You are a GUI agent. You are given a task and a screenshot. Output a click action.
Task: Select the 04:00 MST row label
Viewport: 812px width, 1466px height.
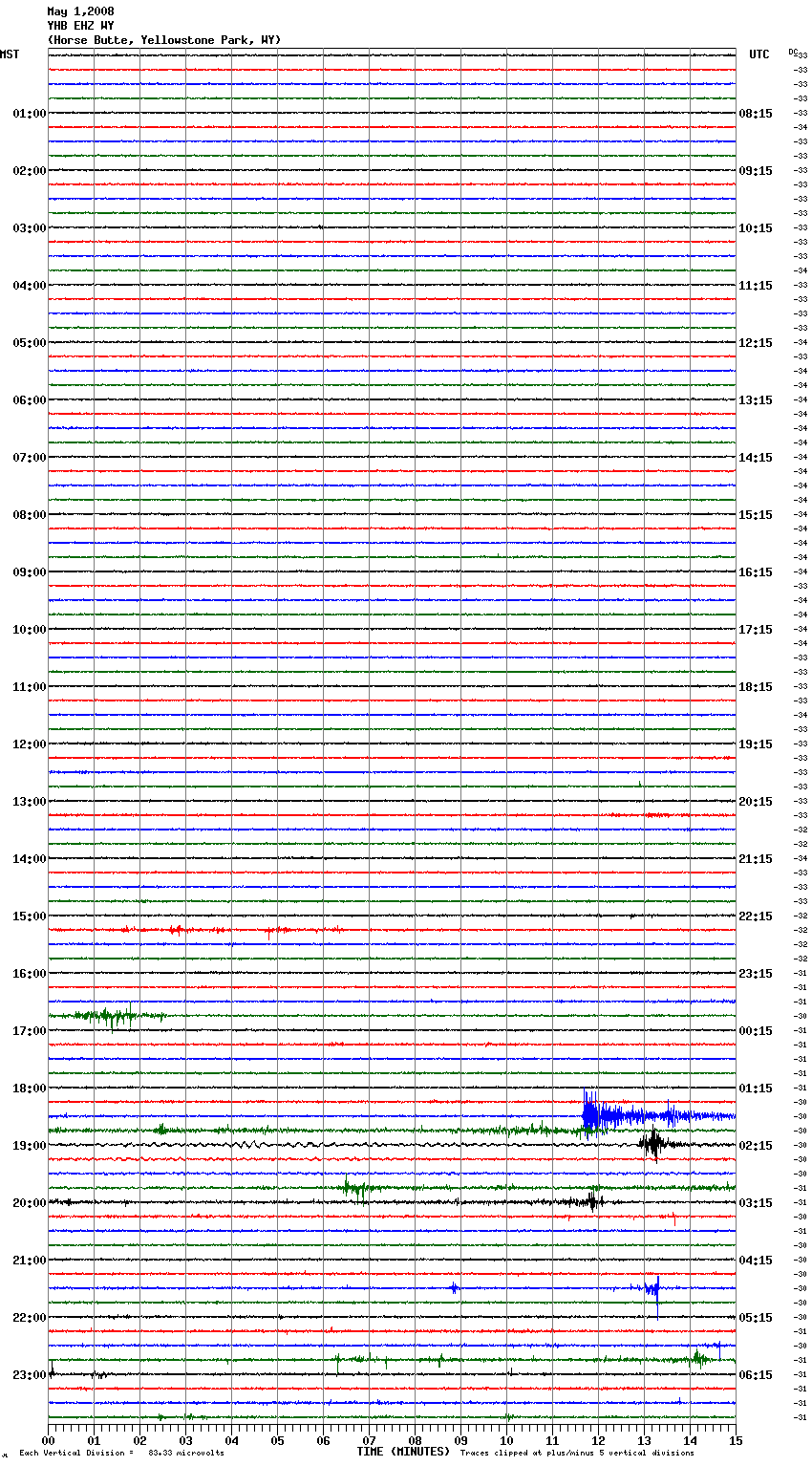(x=30, y=286)
